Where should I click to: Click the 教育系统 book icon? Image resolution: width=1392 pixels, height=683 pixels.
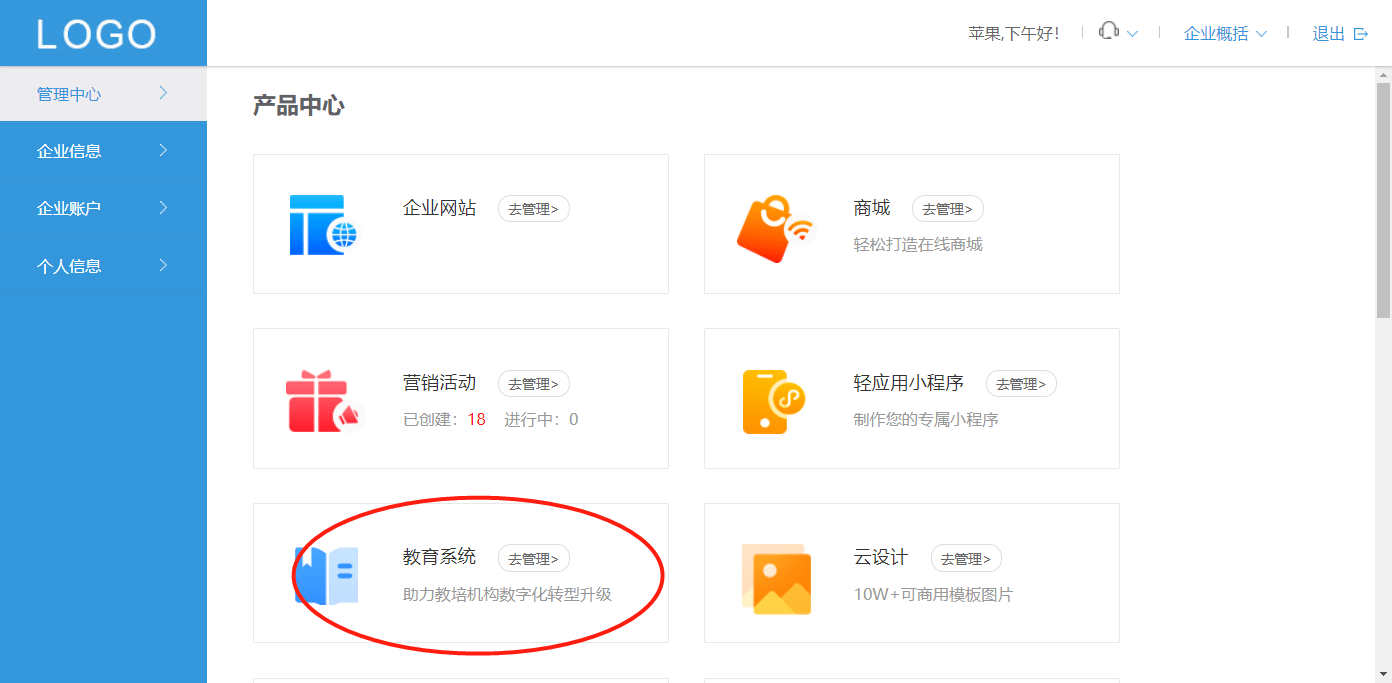(326, 575)
